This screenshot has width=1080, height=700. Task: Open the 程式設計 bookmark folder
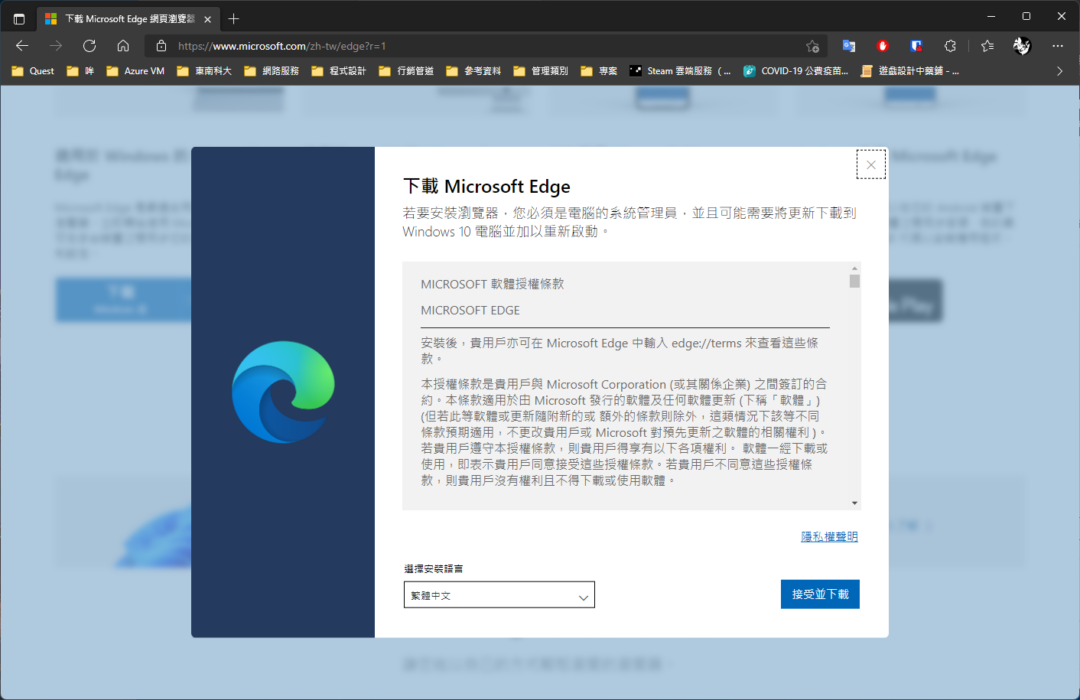pos(340,71)
